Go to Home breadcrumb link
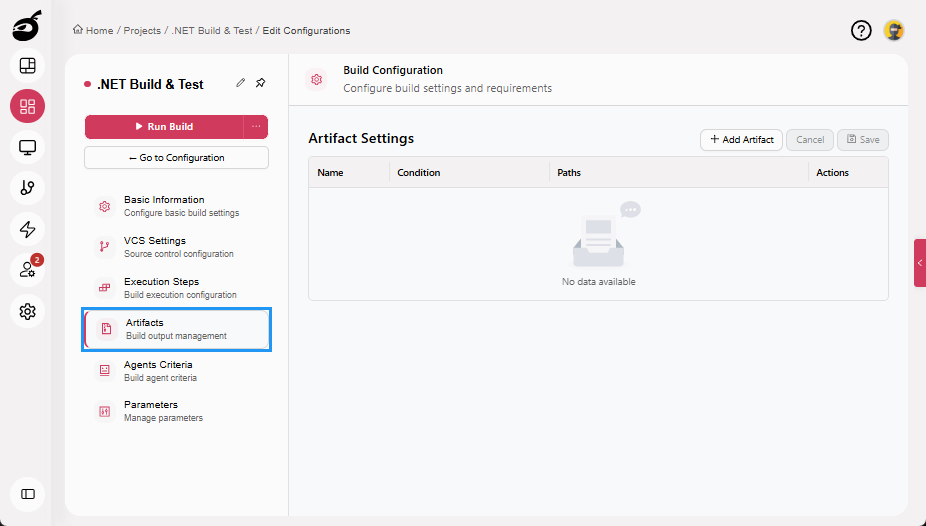The image size is (926, 526). click(x=99, y=31)
